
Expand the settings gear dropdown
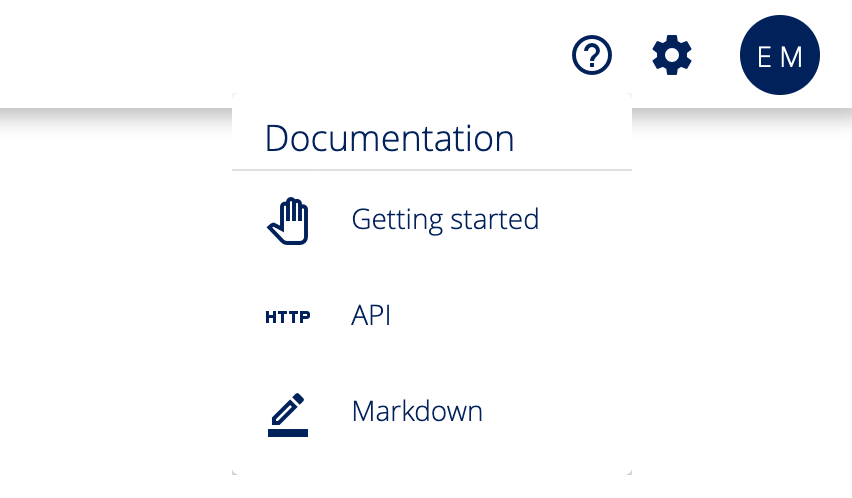[672, 55]
